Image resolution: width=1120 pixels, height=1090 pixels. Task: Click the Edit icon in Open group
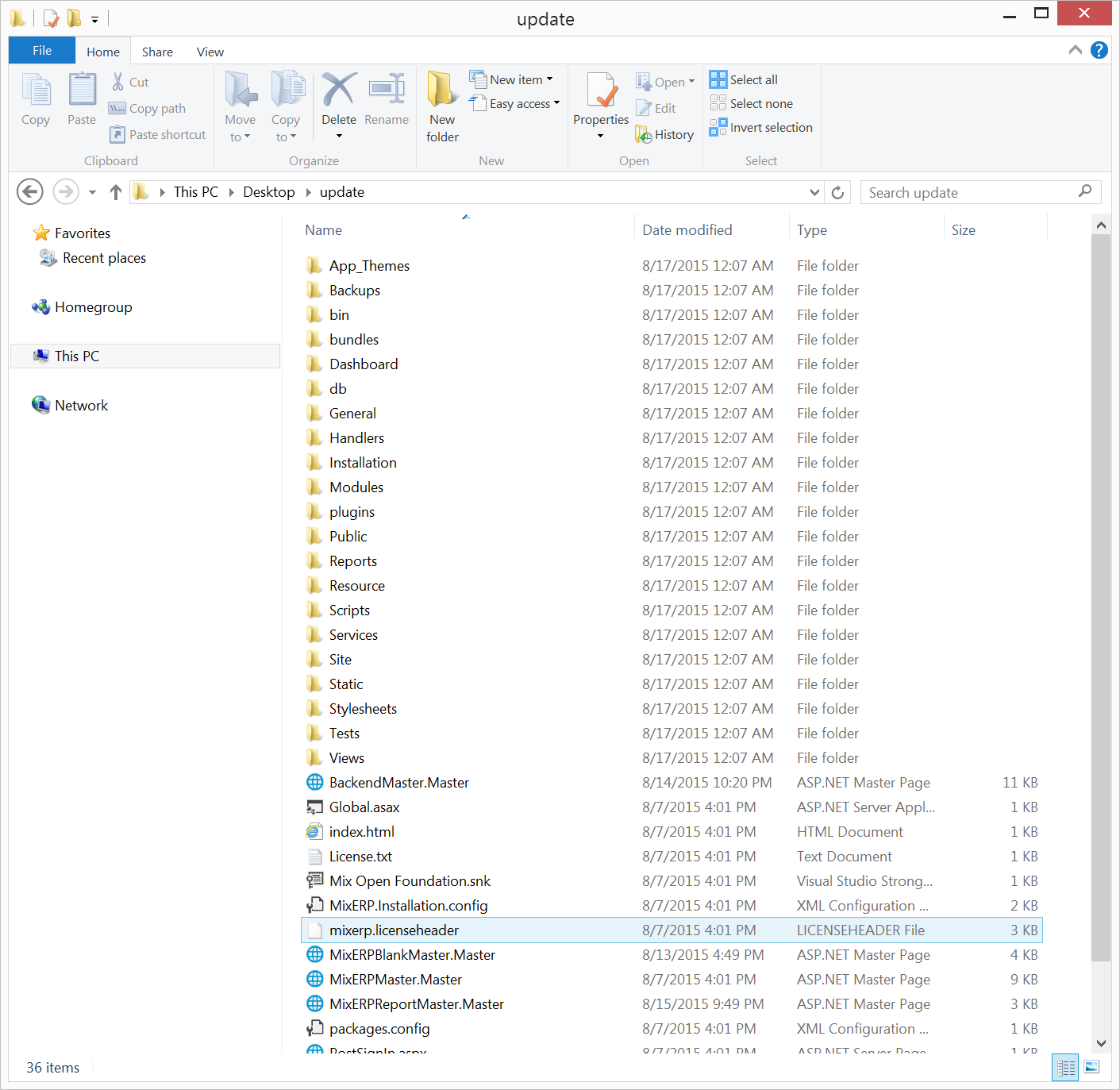click(644, 108)
